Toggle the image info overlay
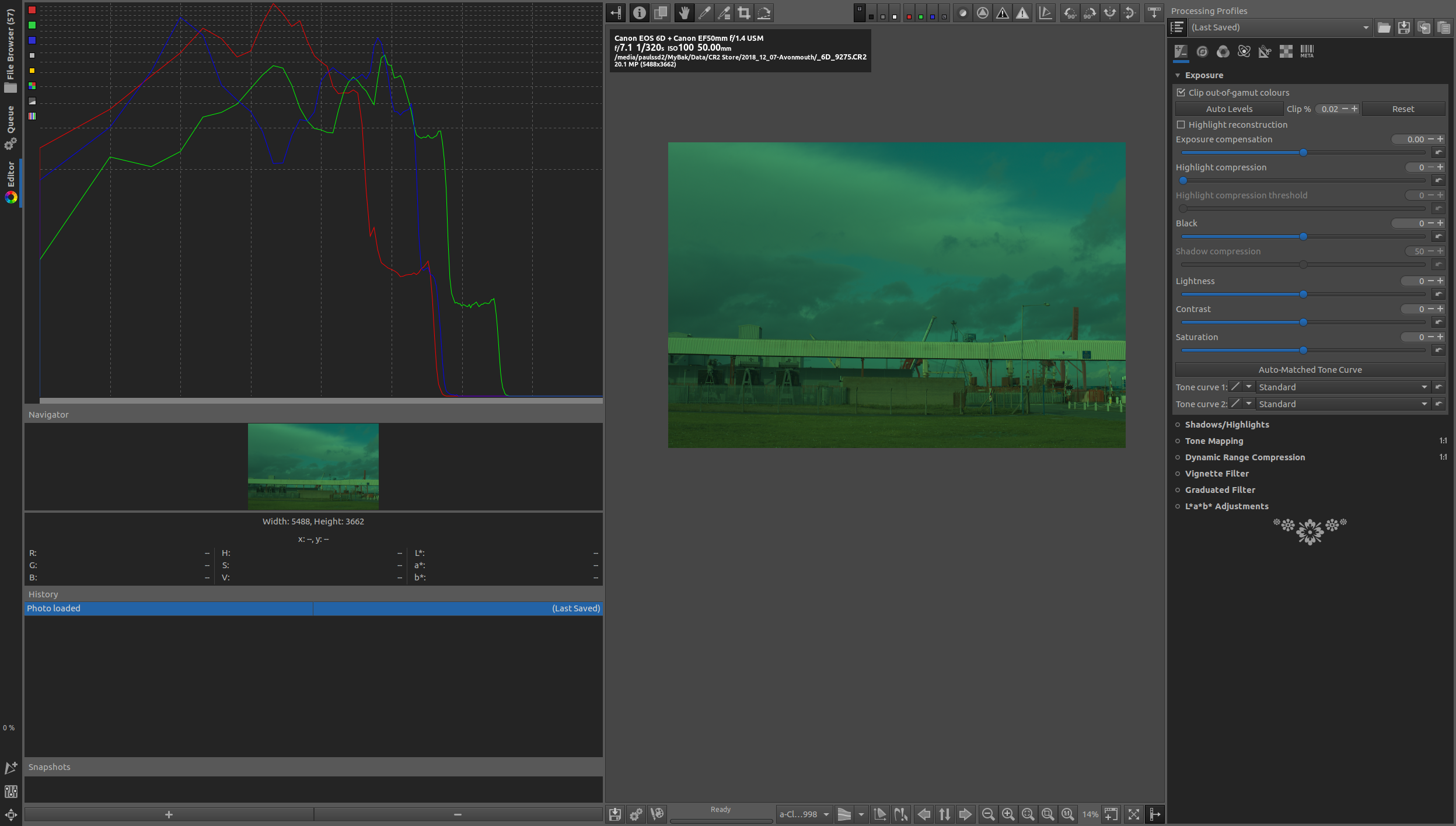Viewport: 1456px width, 826px height. click(x=640, y=13)
